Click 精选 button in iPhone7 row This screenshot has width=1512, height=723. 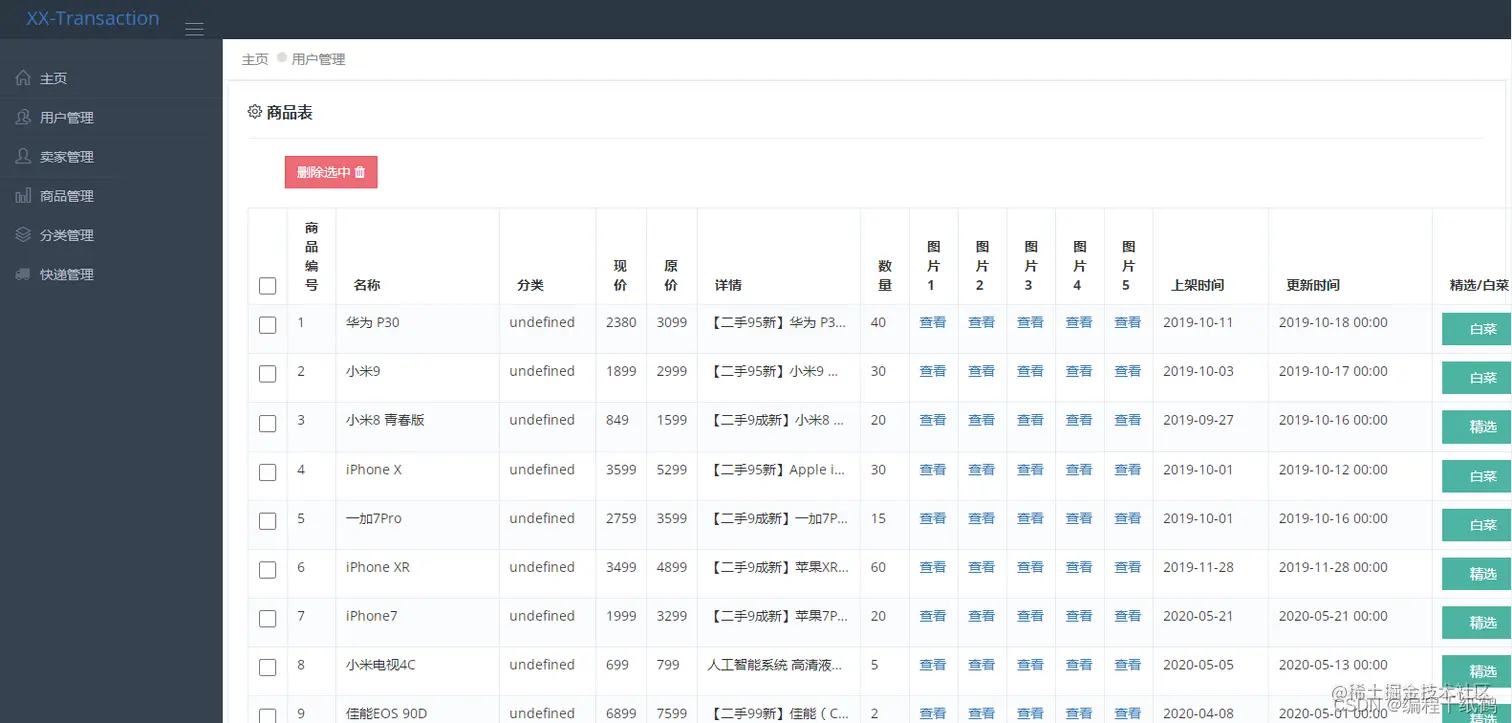pyautogui.click(x=1477, y=622)
